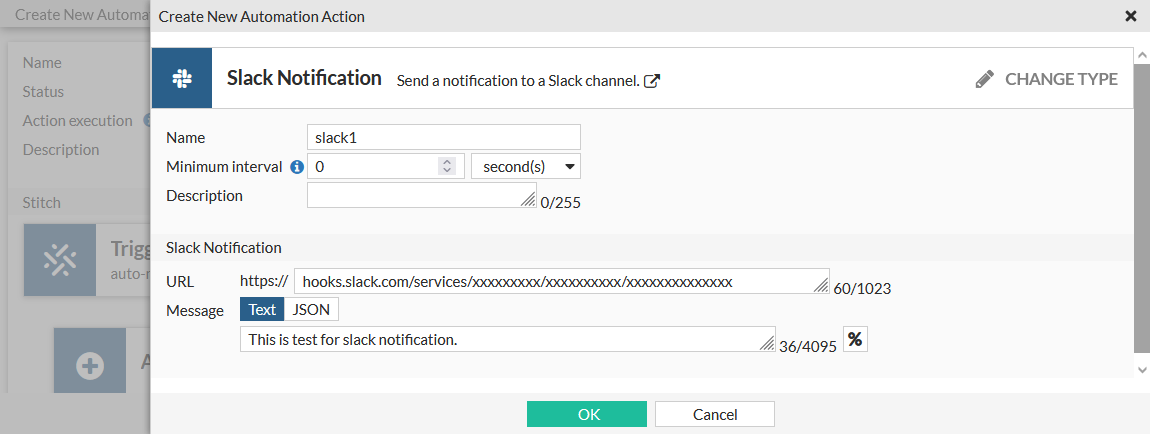This screenshot has width=1150, height=434.
Task: Click CHANGE TYPE link
Action: coord(1061,79)
